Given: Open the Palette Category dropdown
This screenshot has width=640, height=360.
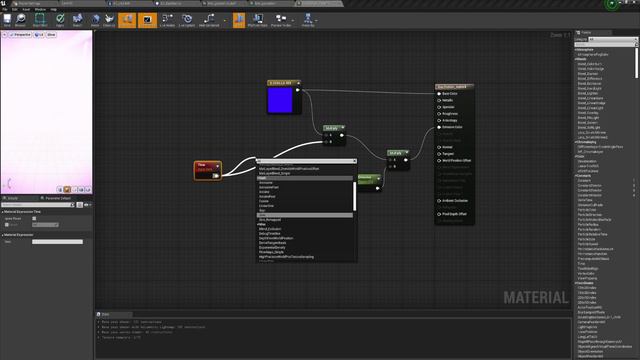Looking at the screenshot, I should [x=612, y=39].
